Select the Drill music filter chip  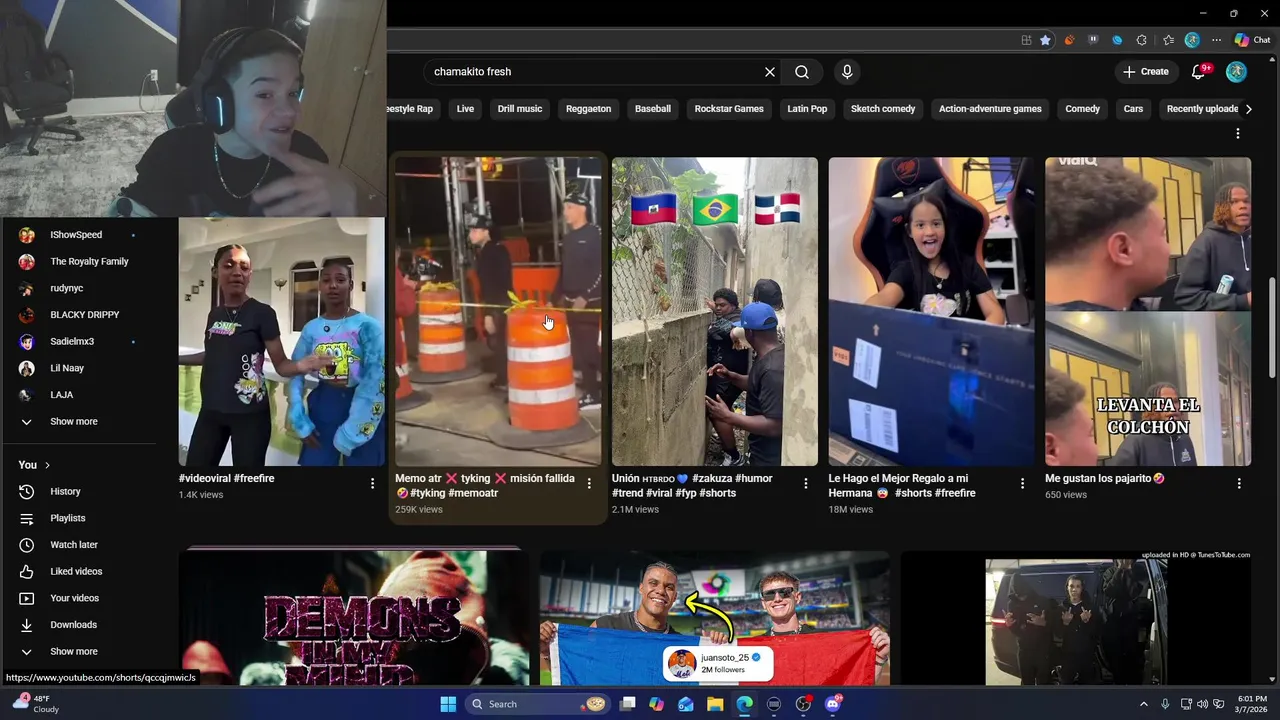(x=520, y=109)
